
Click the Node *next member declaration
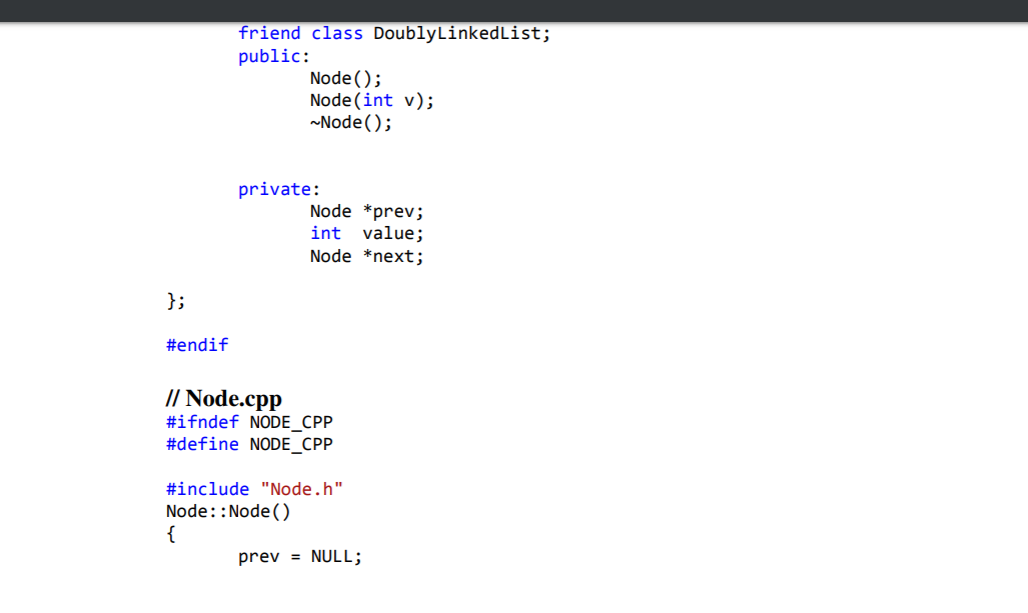click(364, 256)
